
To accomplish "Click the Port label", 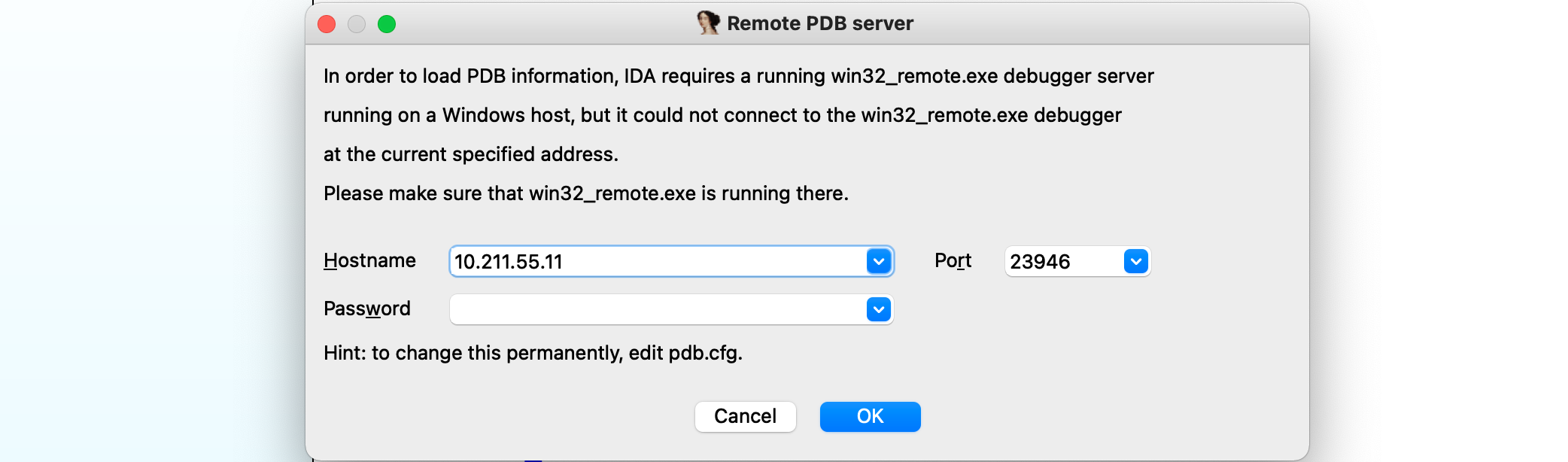I will tap(953, 260).
